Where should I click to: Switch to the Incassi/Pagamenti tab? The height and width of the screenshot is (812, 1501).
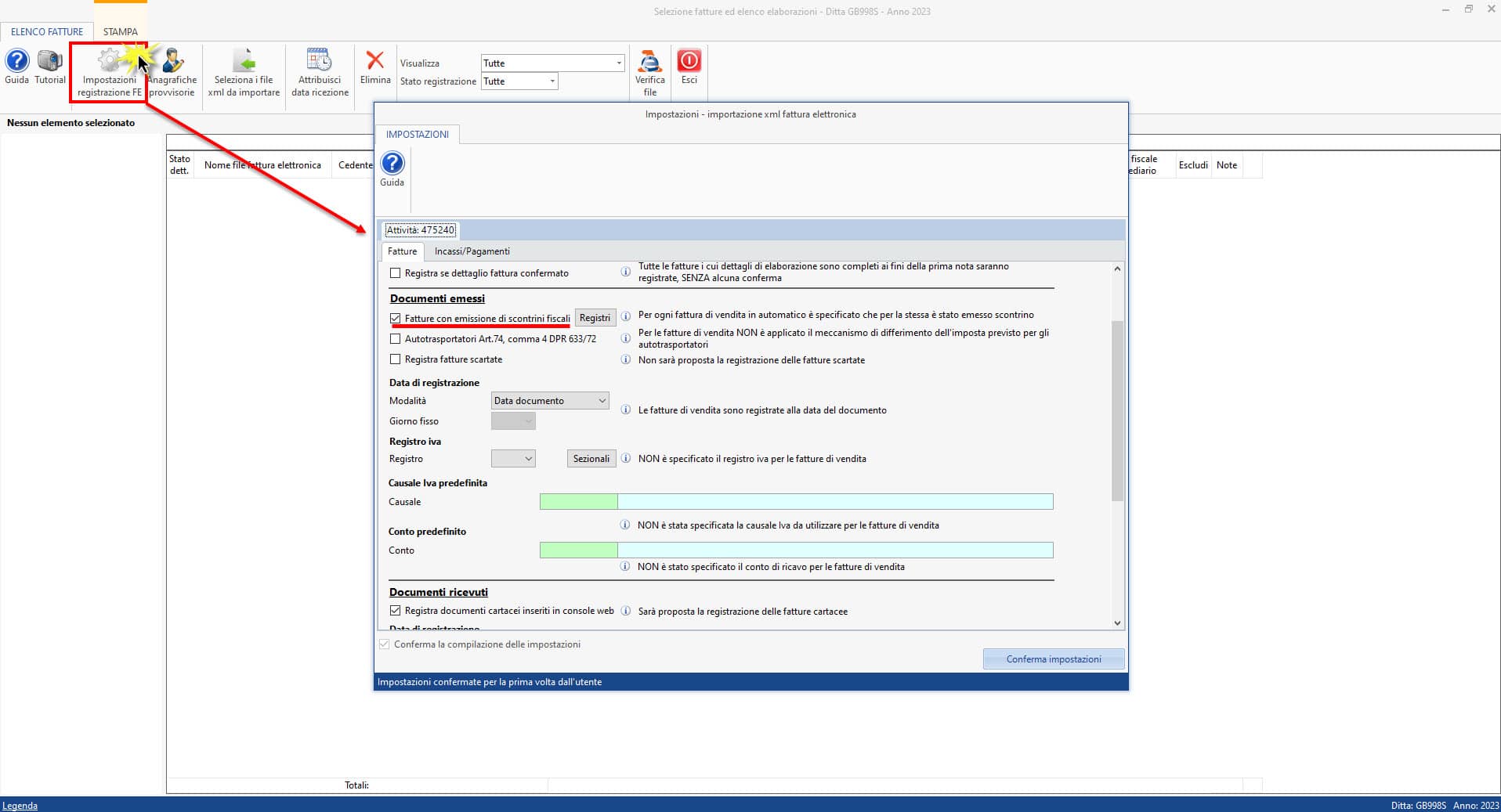tap(472, 251)
